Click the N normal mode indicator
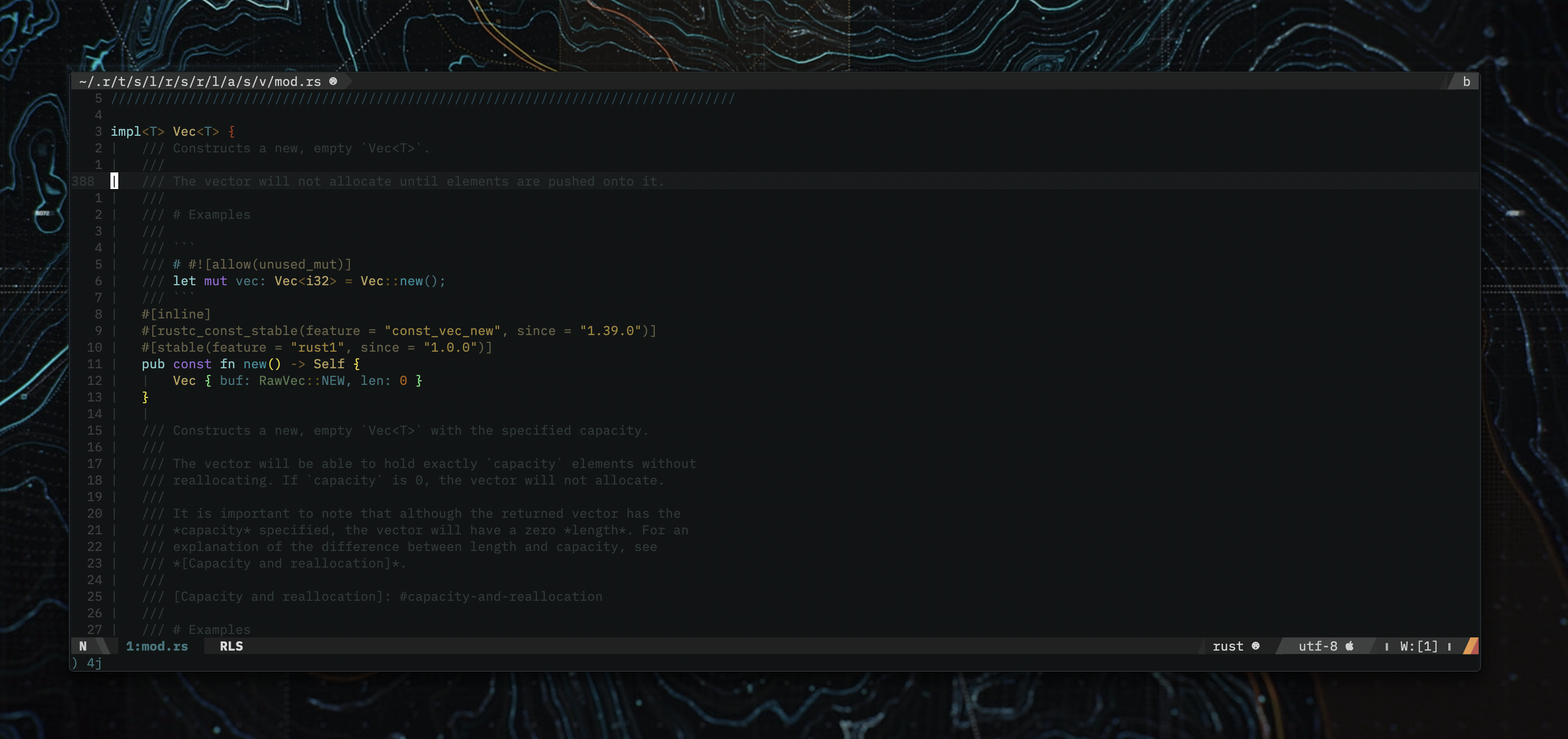This screenshot has width=1568, height=739. tap(83, 646)
